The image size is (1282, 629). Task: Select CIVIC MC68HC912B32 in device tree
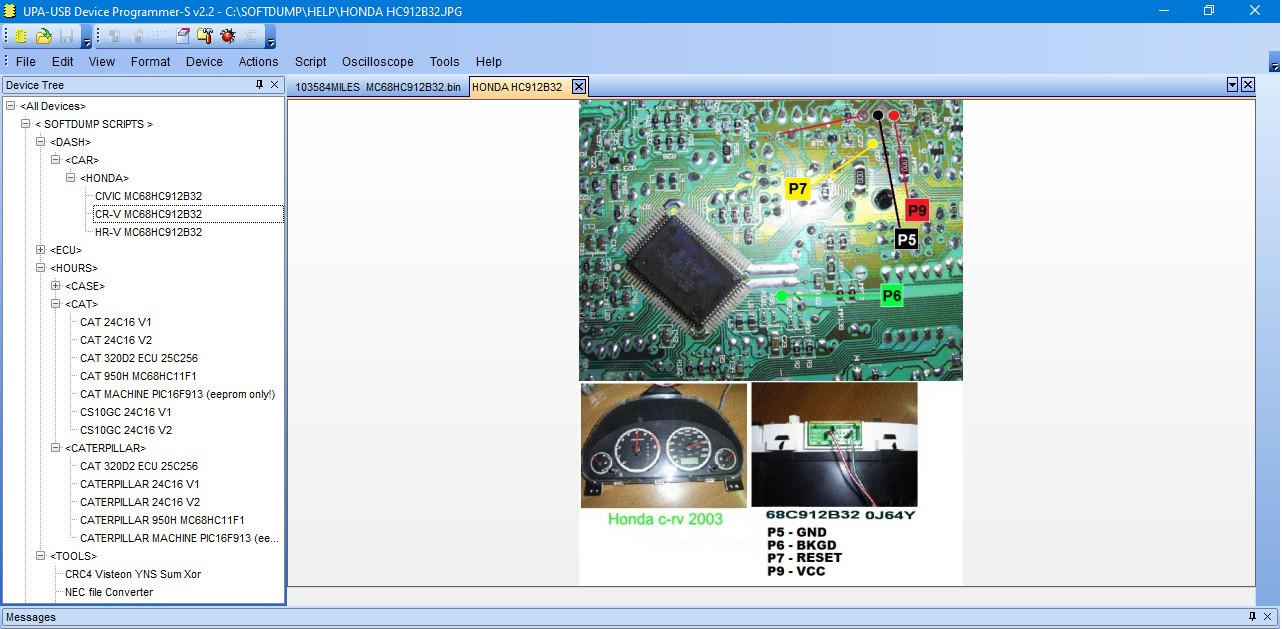[148, 196]
